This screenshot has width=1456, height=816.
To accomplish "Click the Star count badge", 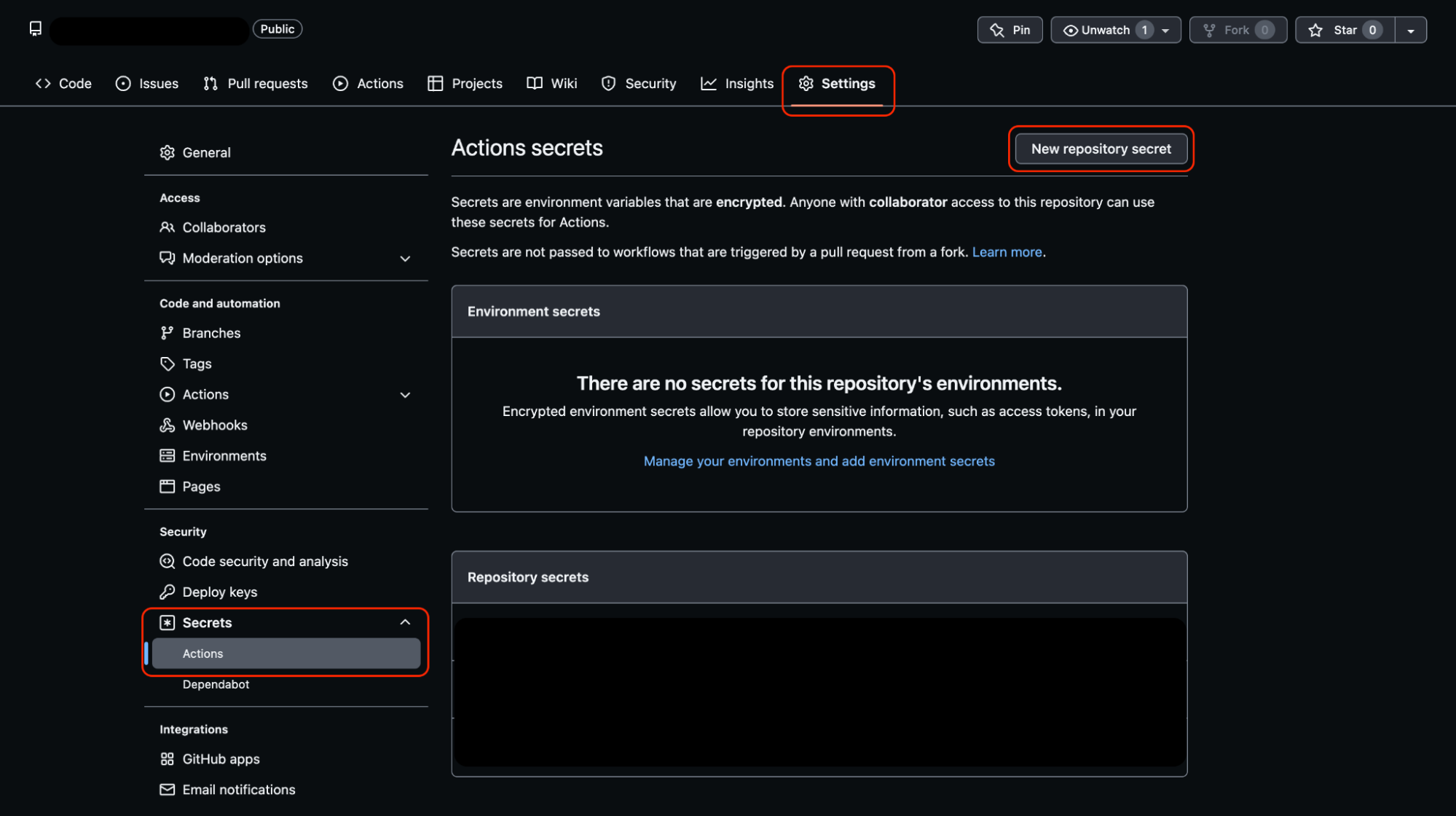I will click(x=1372, y=30).
